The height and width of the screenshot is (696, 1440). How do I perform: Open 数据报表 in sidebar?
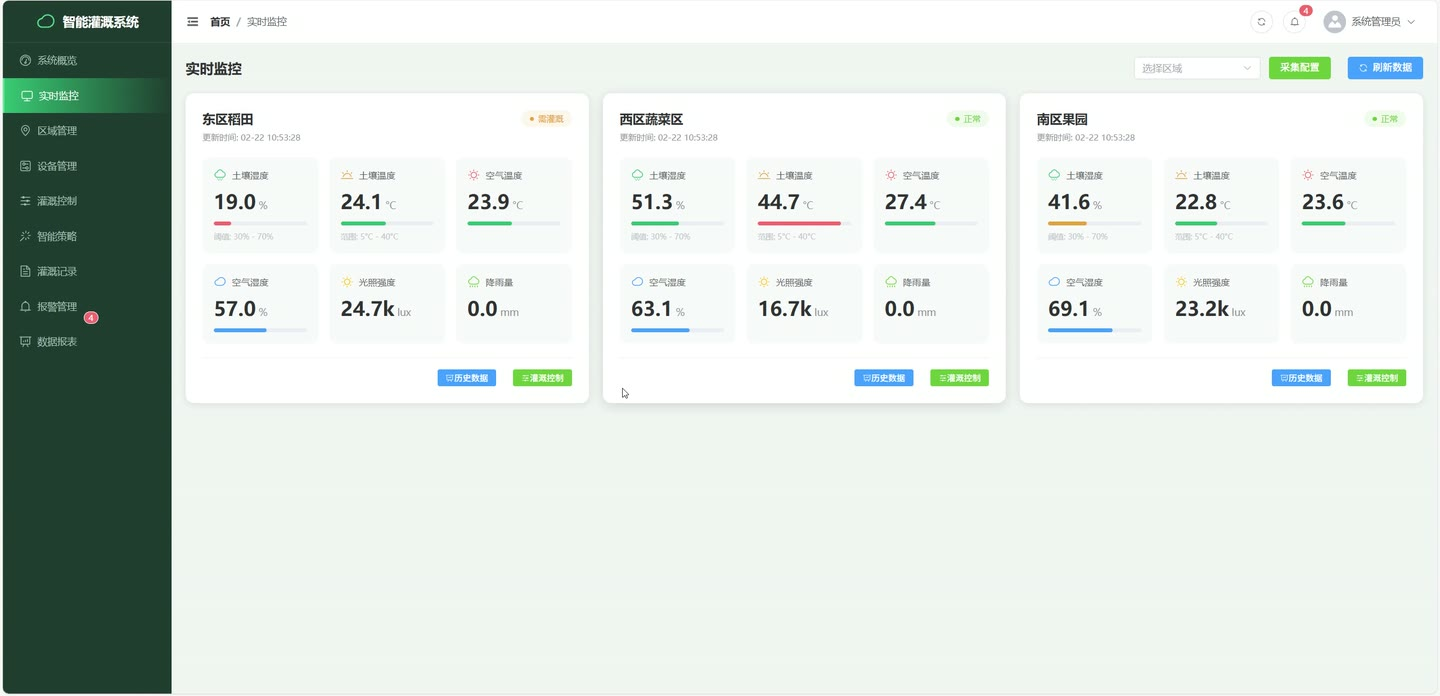point(86,342)
